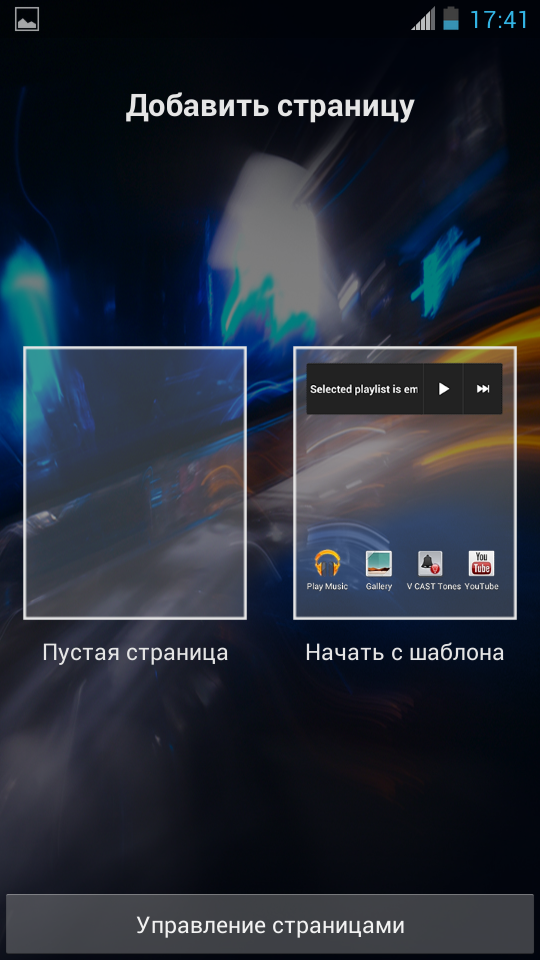The width and height of the screenshot is (540, 960).
Task: Click the Начать с шаблона label
Action: coord(405,652)
